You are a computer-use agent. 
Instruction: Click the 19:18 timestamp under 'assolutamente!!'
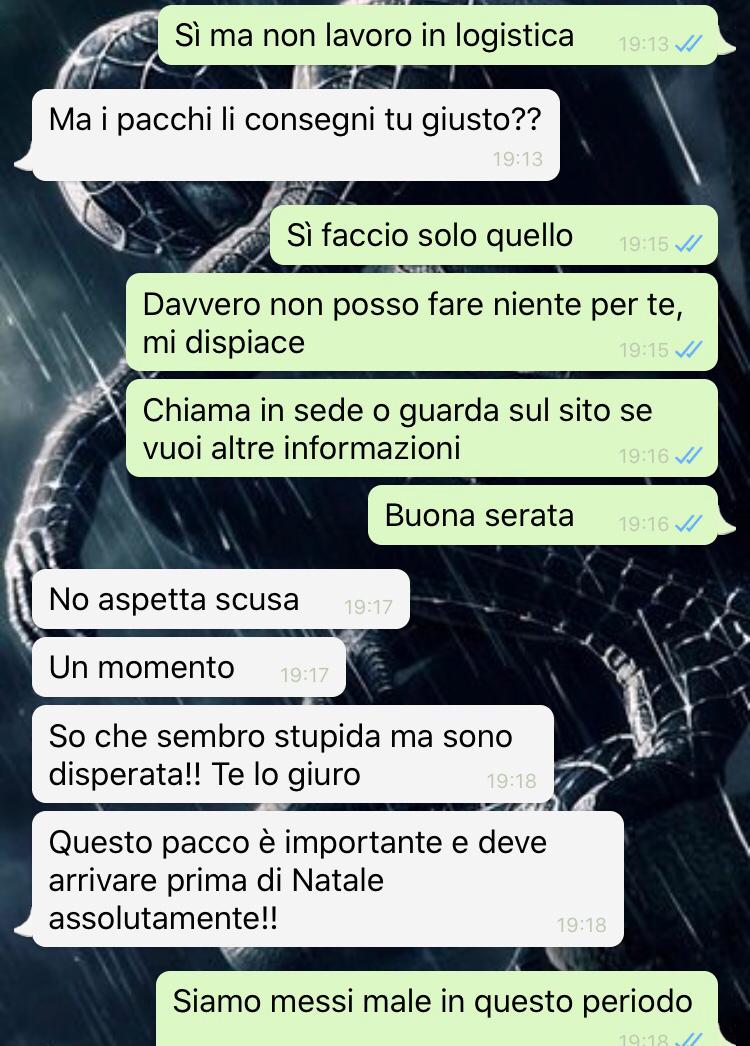coord(582,925)
